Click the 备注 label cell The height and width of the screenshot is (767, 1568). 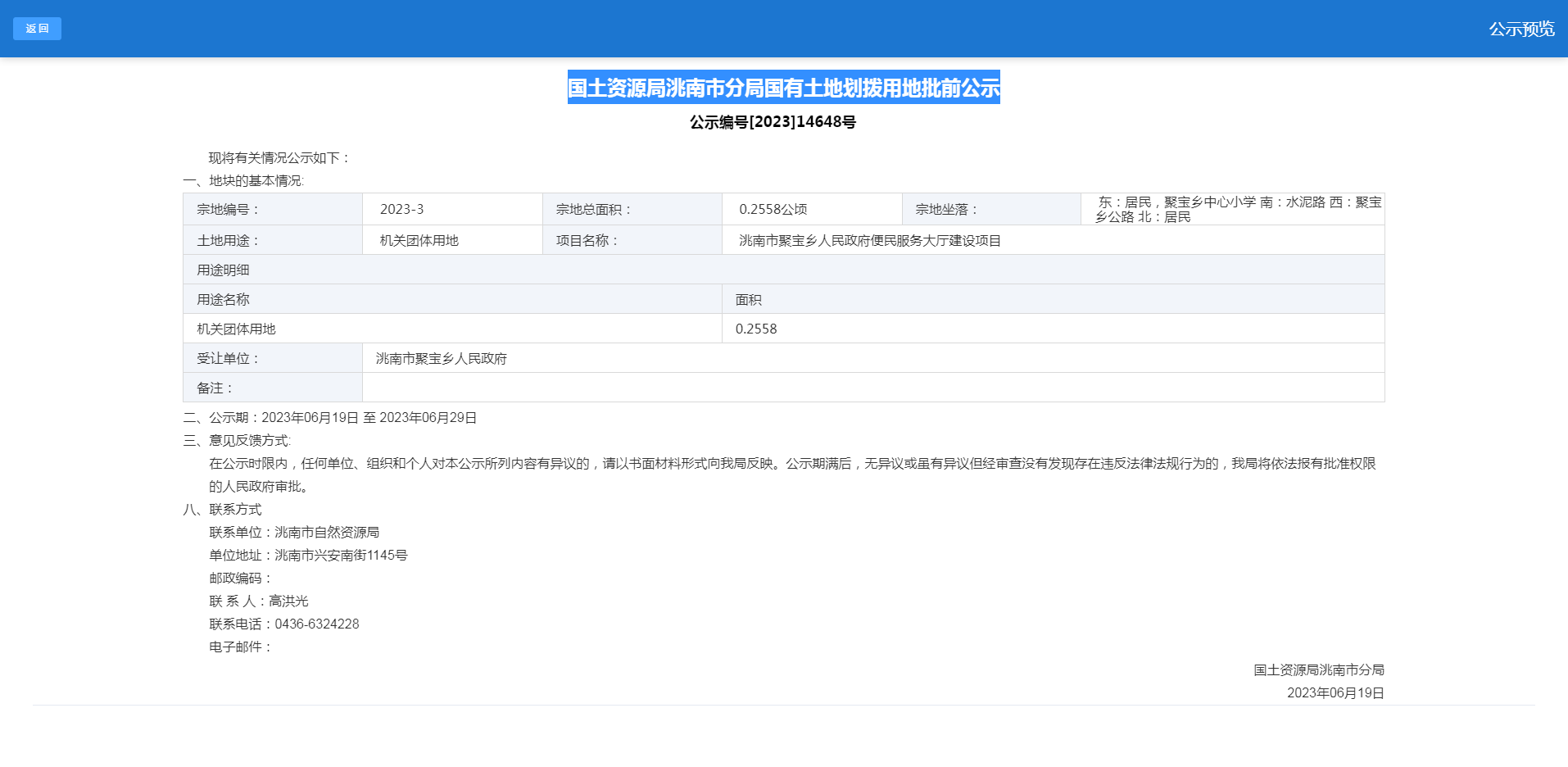tap(273, 388)
